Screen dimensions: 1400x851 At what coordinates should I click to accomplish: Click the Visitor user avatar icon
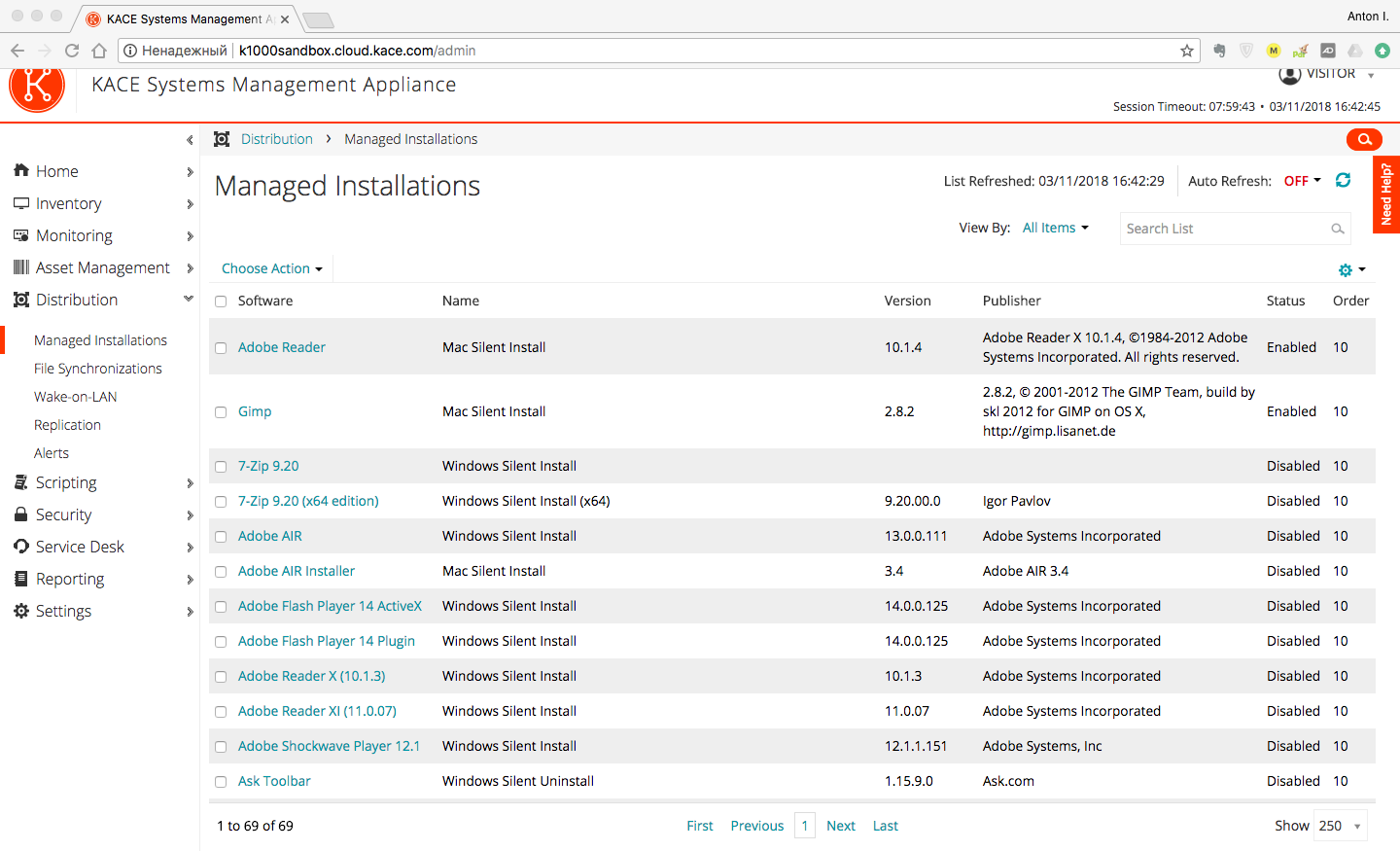click(x=1290, y=75)
